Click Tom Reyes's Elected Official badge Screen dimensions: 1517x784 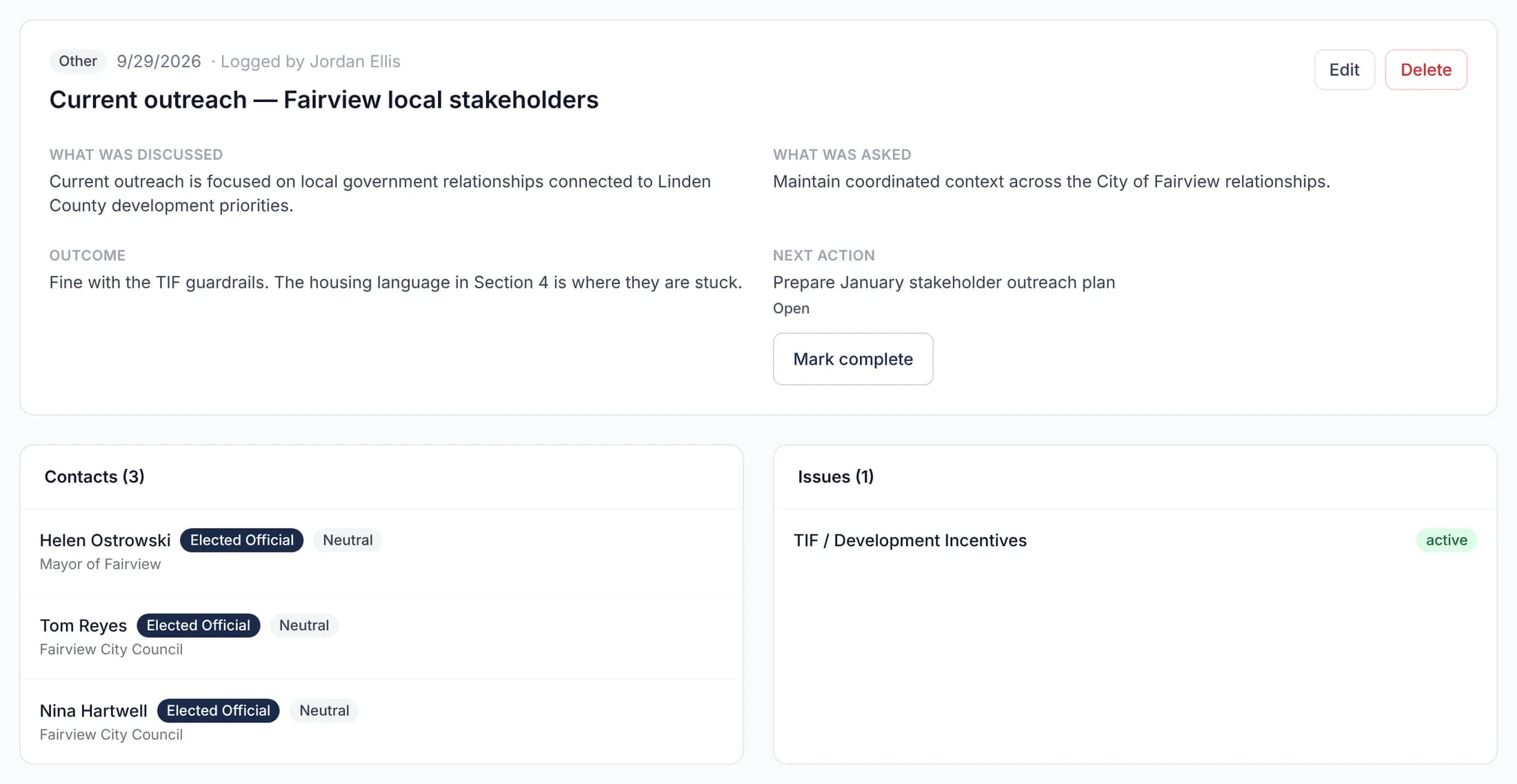pyautogui.click(x=198, y=625)
